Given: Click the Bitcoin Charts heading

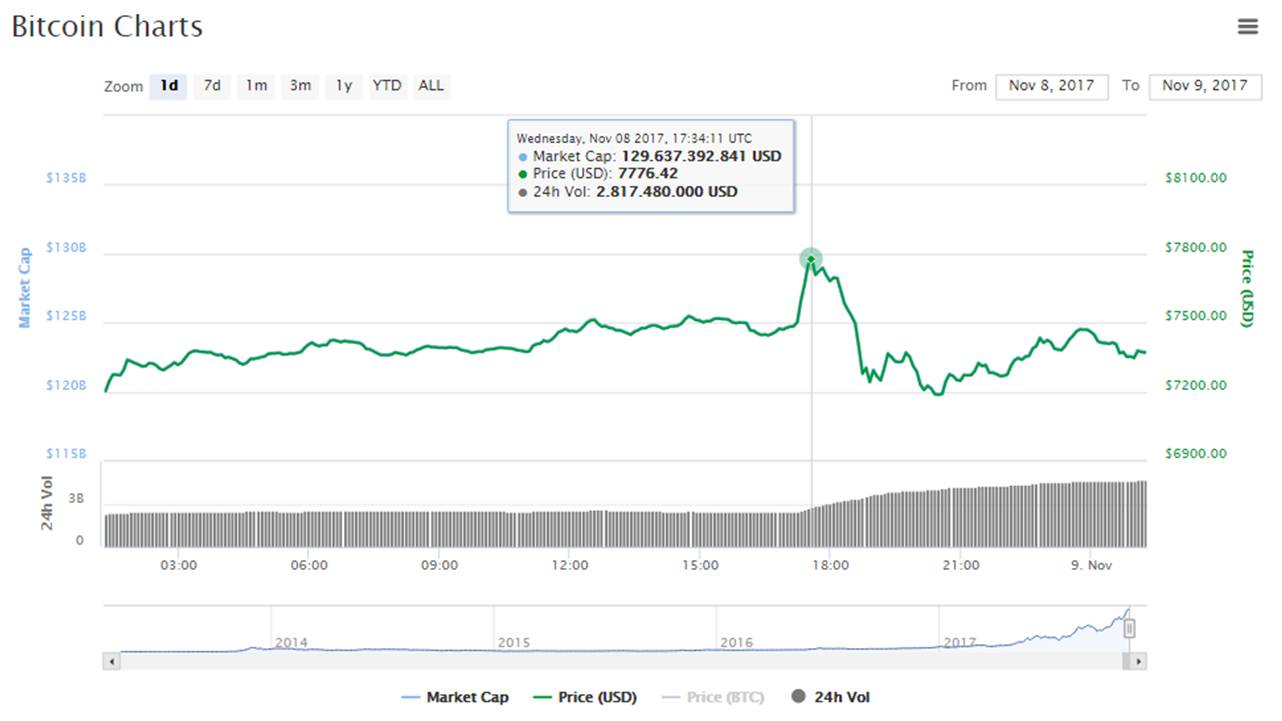Looking at the screenshot, I should click(107, 26).
